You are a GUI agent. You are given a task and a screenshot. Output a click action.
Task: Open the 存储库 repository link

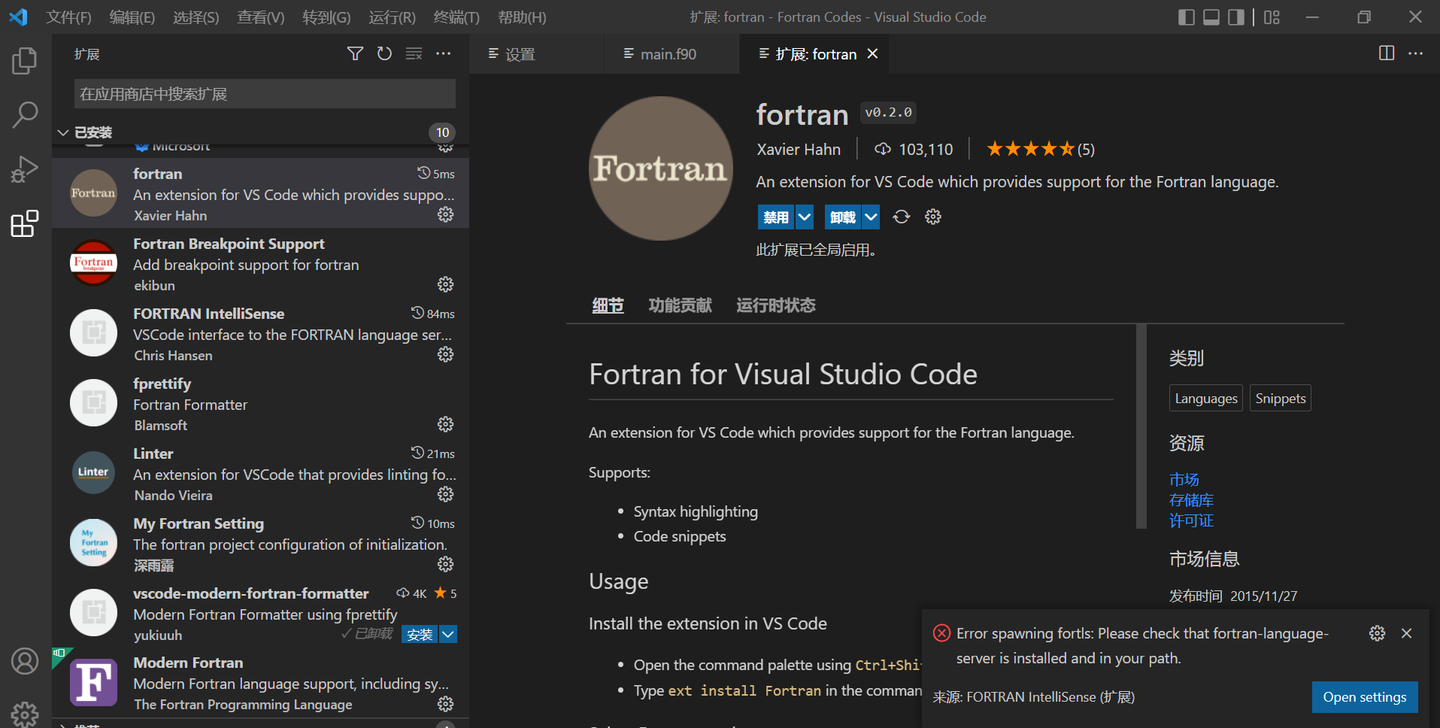1191,499
